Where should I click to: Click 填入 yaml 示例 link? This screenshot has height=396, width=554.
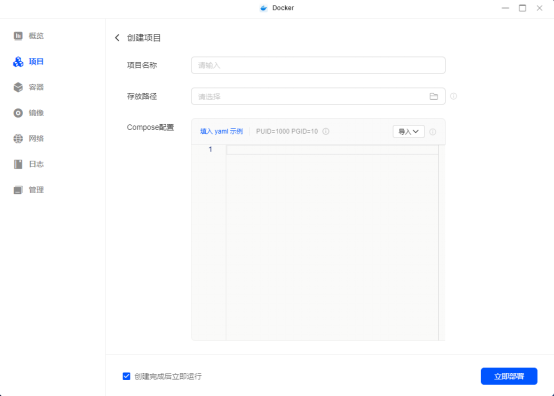click(222, 131)
